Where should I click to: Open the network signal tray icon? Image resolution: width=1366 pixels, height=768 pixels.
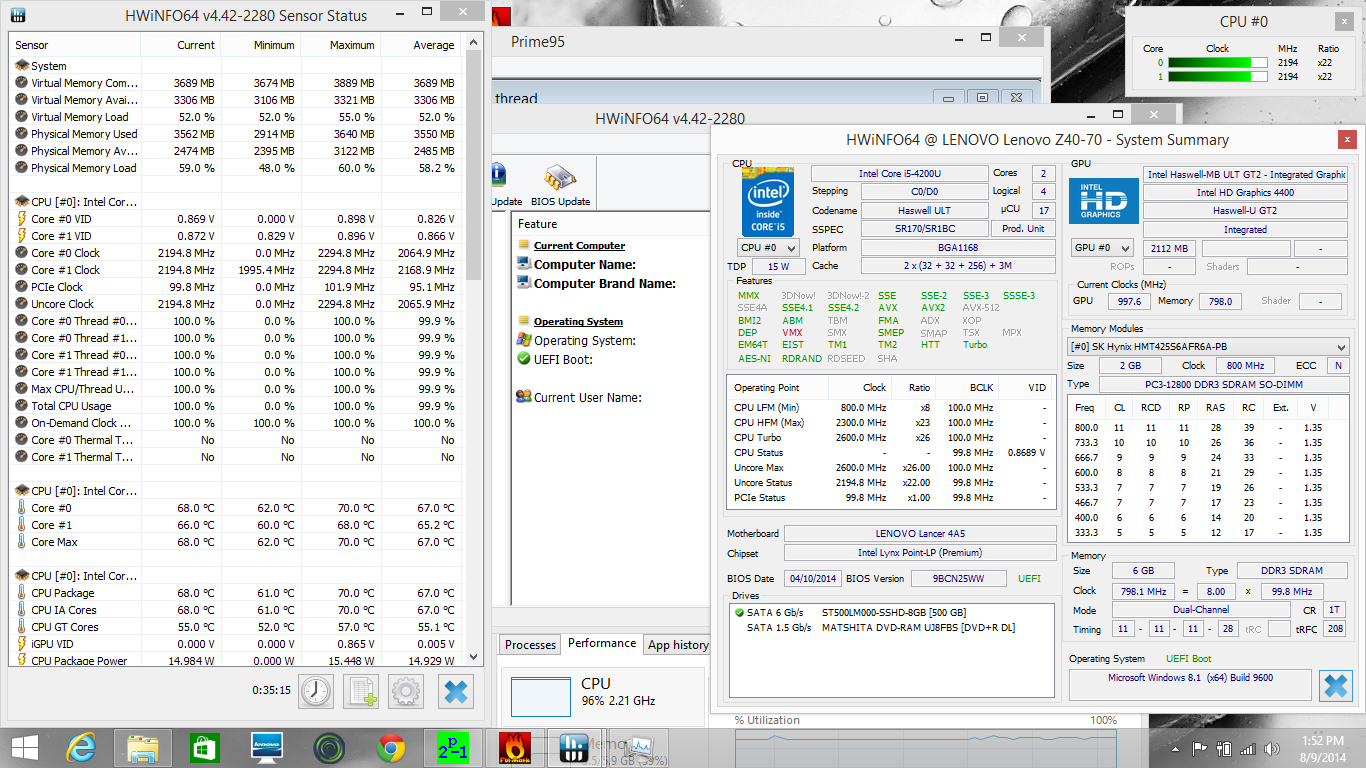click(1247, 748)
